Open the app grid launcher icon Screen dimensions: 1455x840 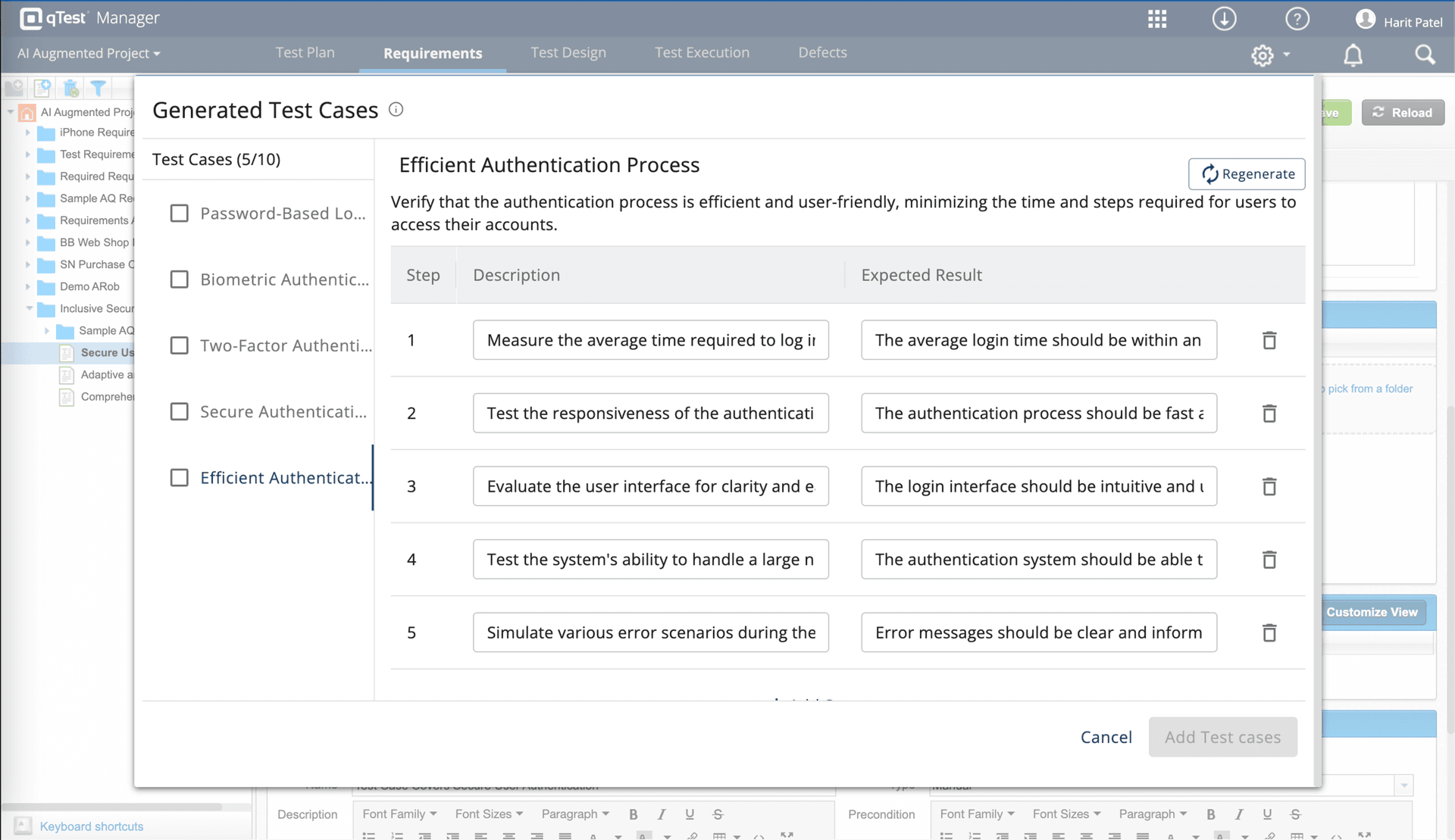point(1157,18)
